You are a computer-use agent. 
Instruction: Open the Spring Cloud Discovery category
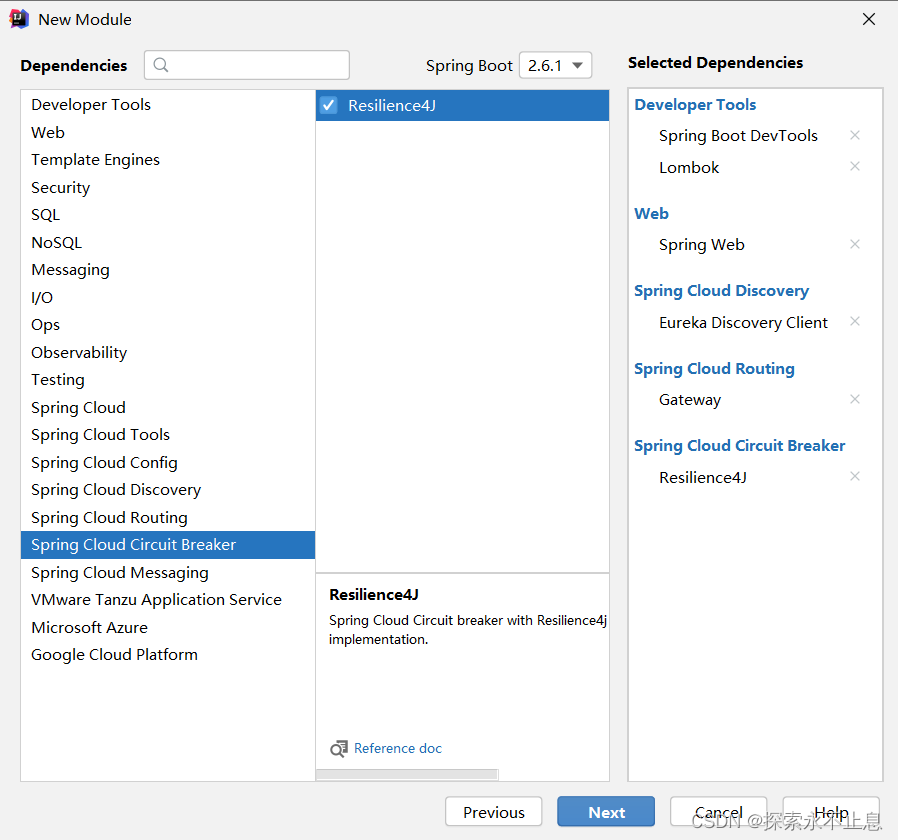point(116,490)
